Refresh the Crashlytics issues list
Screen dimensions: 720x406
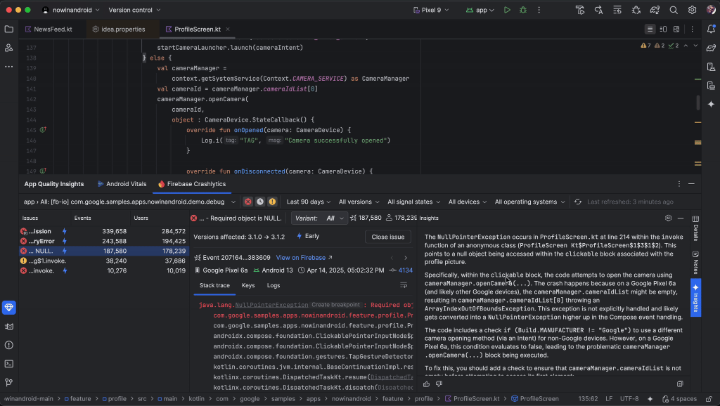pyautogui.click(x=578, y=202)
